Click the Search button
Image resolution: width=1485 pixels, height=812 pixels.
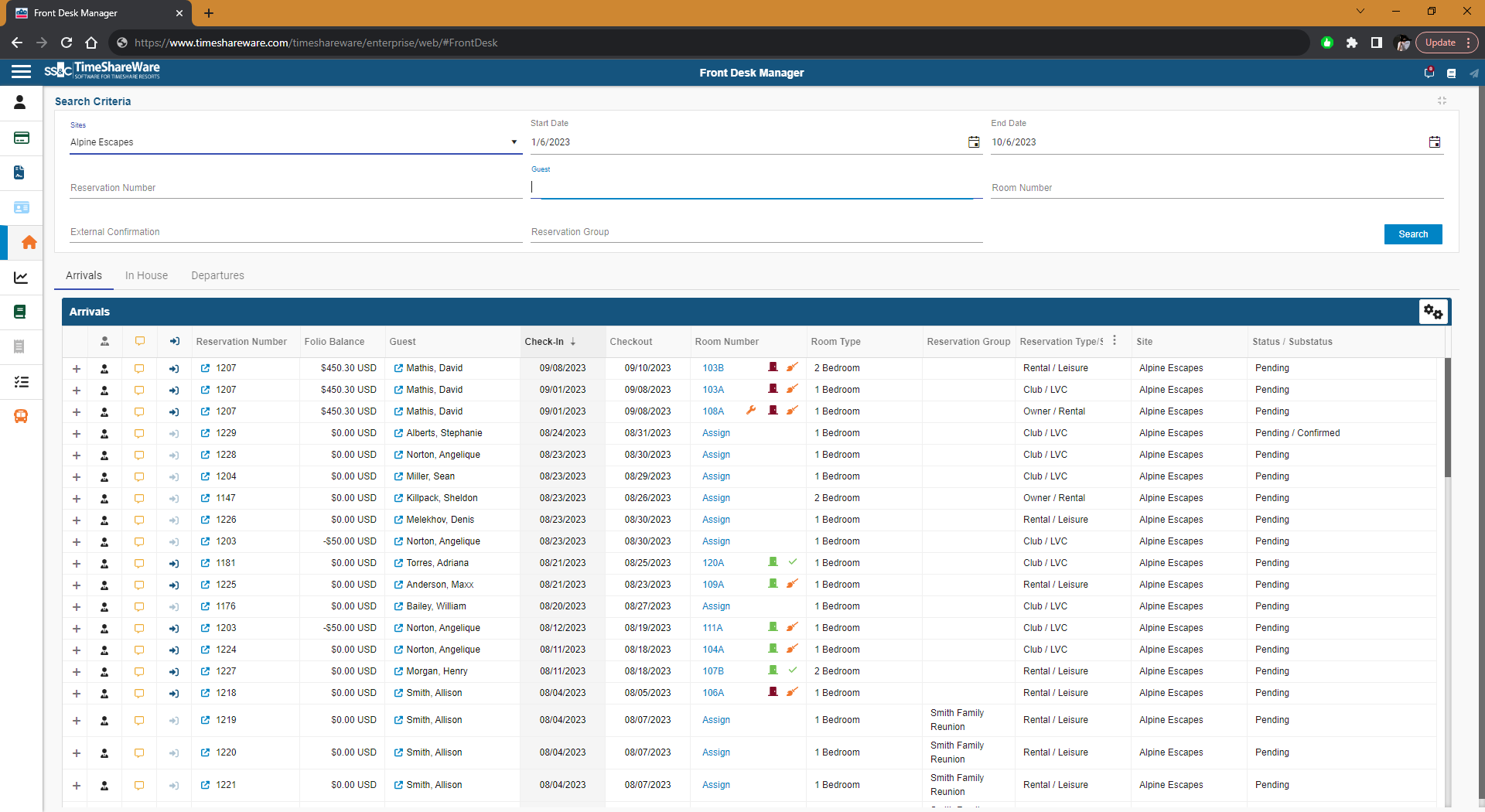(x=1412, y=234)
